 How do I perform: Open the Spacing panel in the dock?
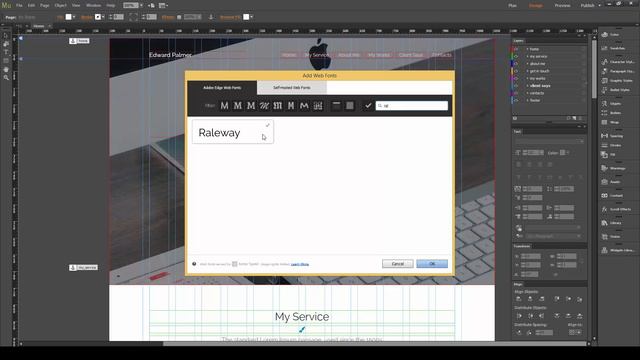click(612, 136)
